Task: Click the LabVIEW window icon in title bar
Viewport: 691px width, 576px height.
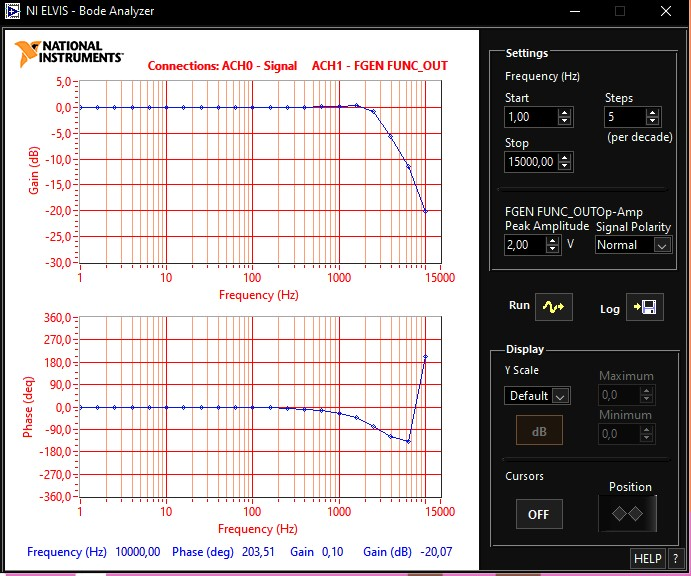Action: click(12, 11)
